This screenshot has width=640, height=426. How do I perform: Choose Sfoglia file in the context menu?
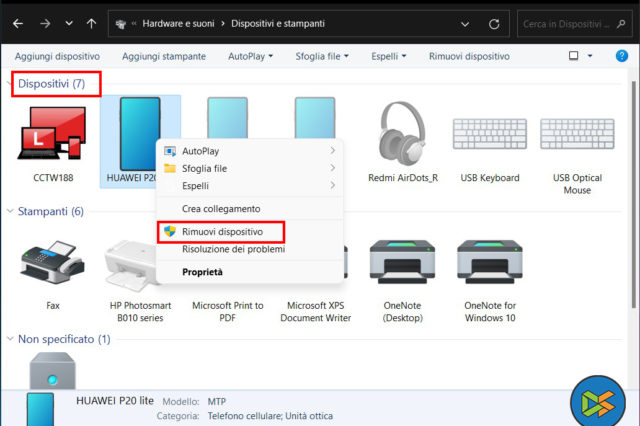(250, 169)
